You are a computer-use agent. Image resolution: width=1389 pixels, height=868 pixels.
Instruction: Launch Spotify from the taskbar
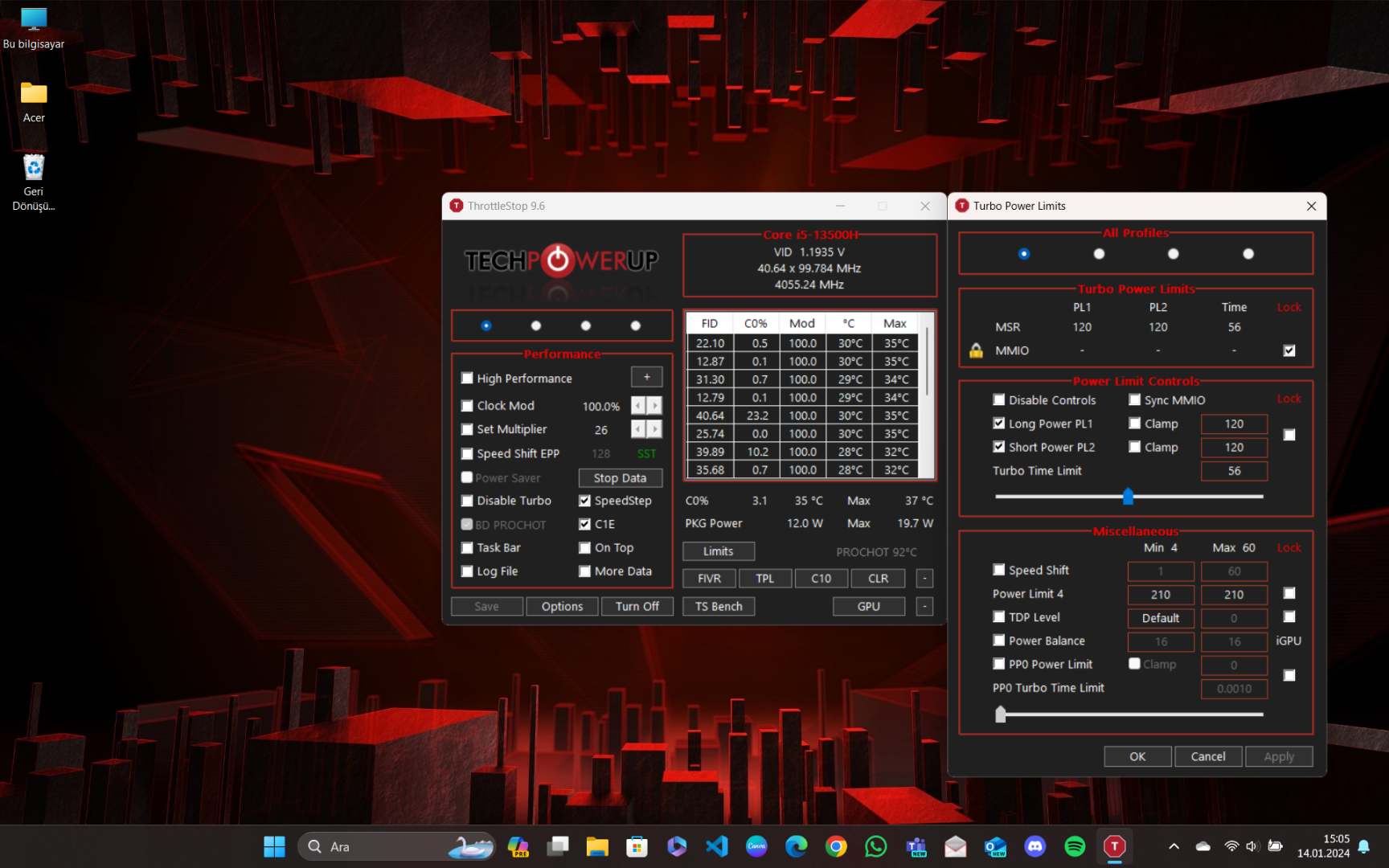click(x=1075, y=846)
